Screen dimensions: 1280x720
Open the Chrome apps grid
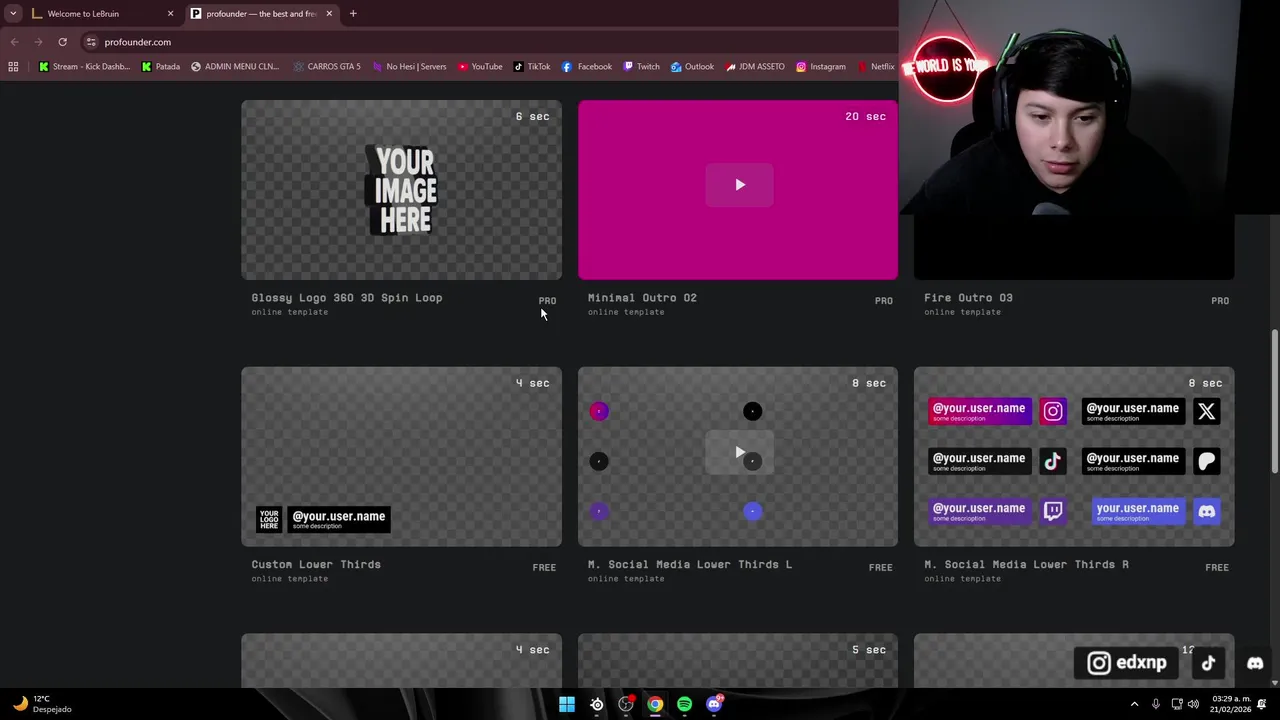13,67
